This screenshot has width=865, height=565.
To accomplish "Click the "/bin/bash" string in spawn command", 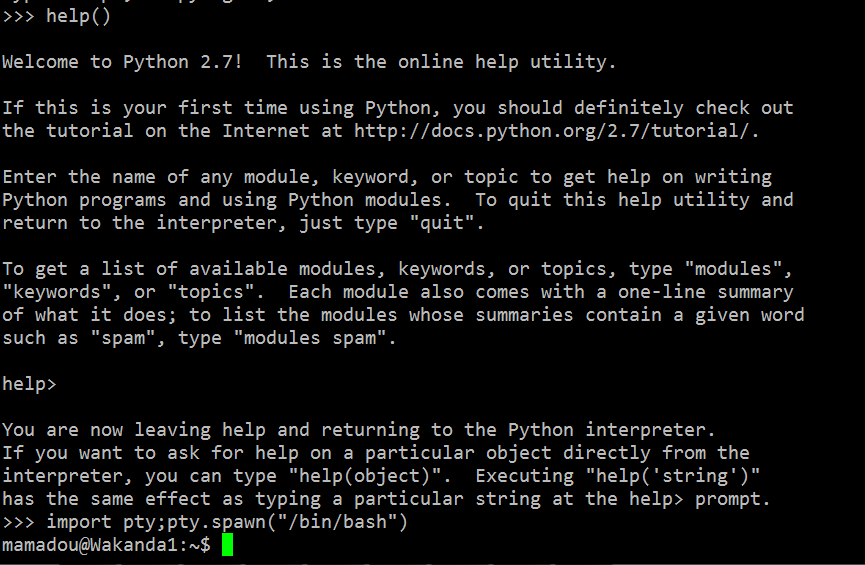I will (343, 522).
